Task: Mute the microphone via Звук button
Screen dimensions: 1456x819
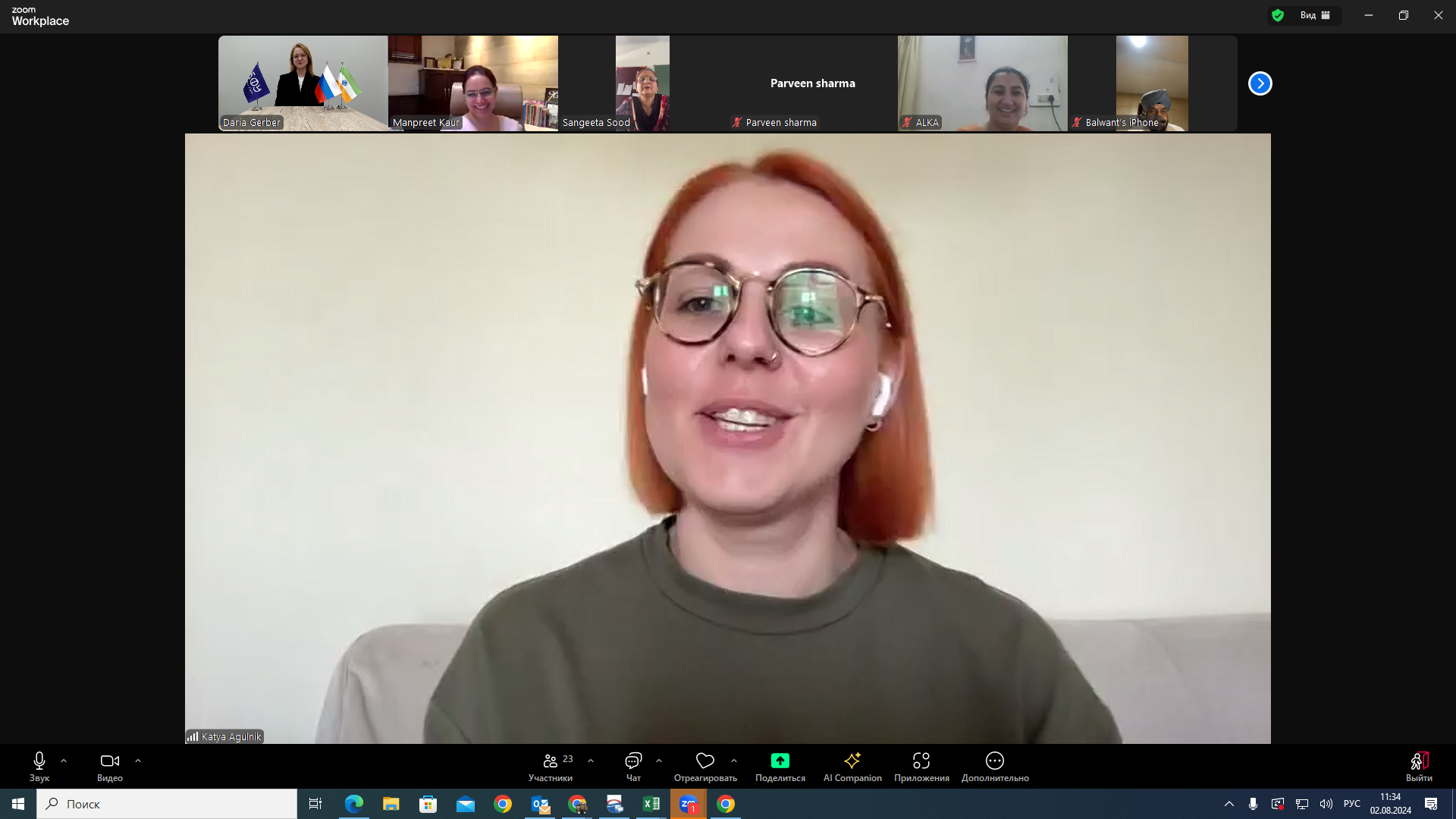Action: pos(39,767)
